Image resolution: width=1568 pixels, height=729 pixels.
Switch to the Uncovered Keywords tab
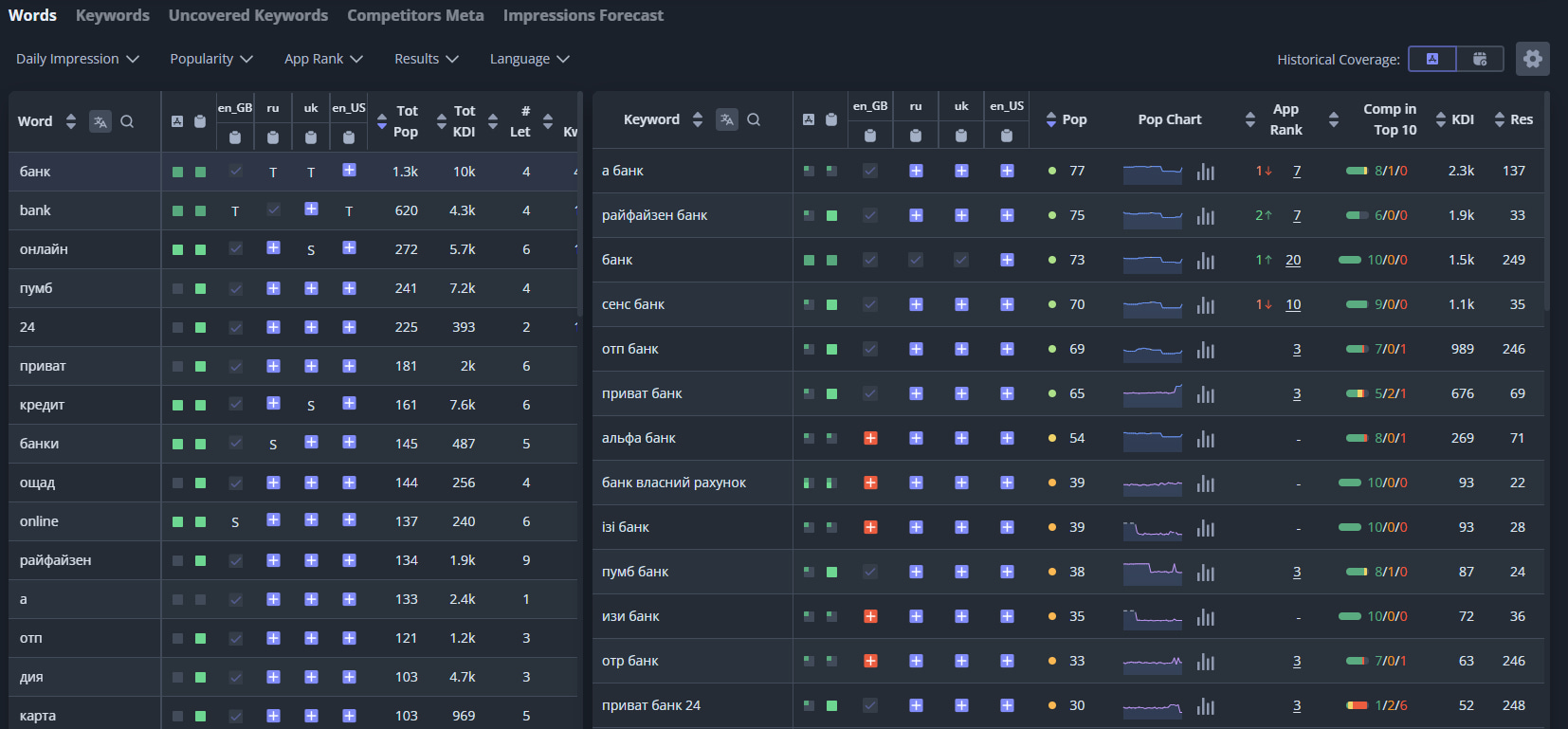[x=248, y=15]
